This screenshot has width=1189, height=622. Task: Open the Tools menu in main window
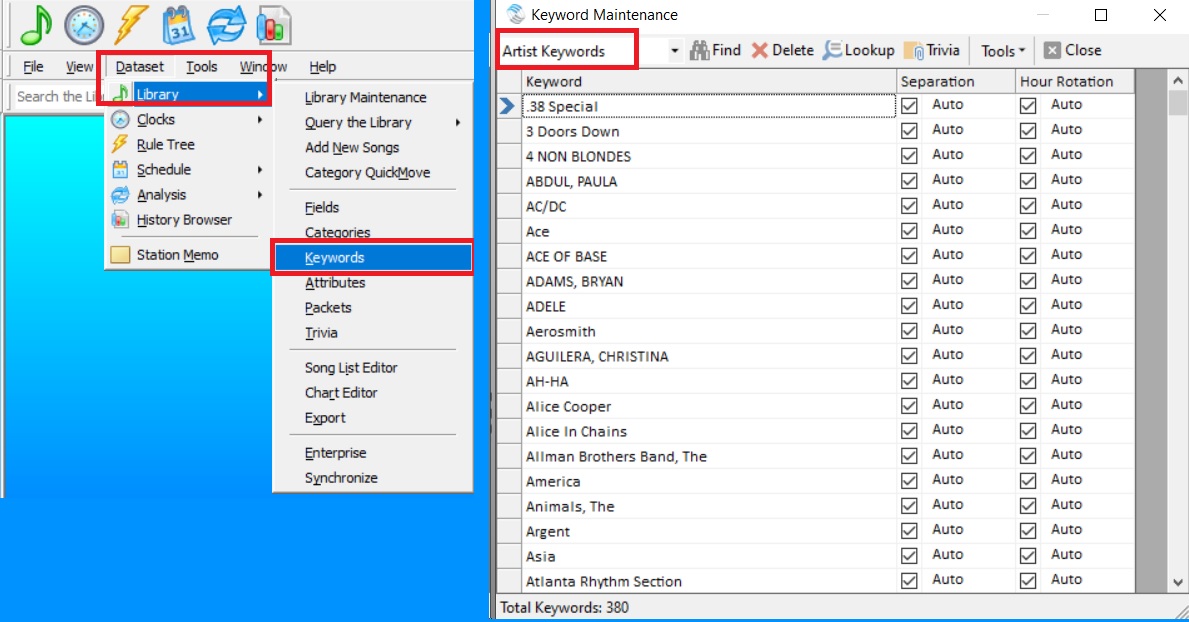pos(202,67)
